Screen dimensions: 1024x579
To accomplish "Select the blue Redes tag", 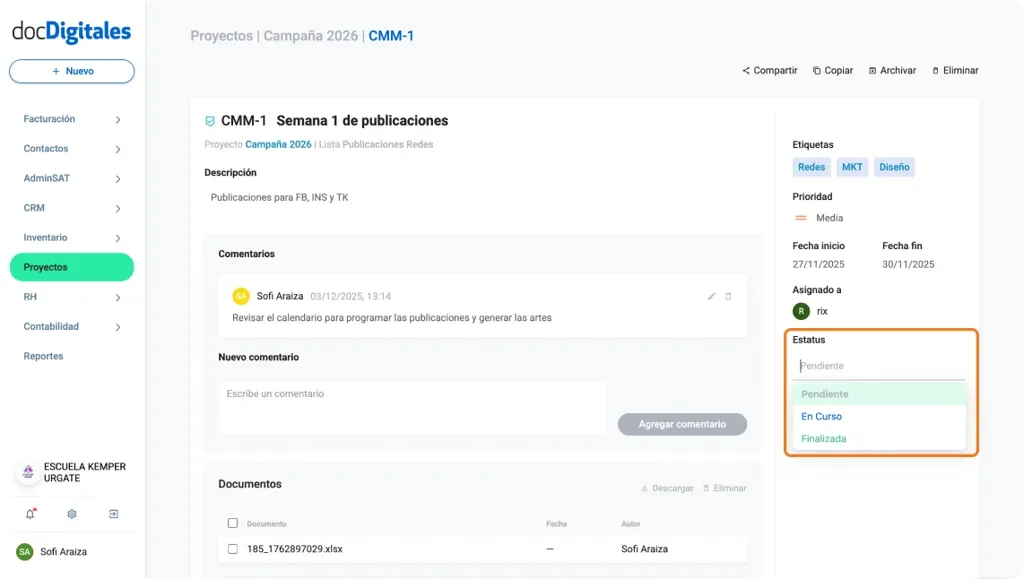I will pyautogui.click(x=811, y=167).
